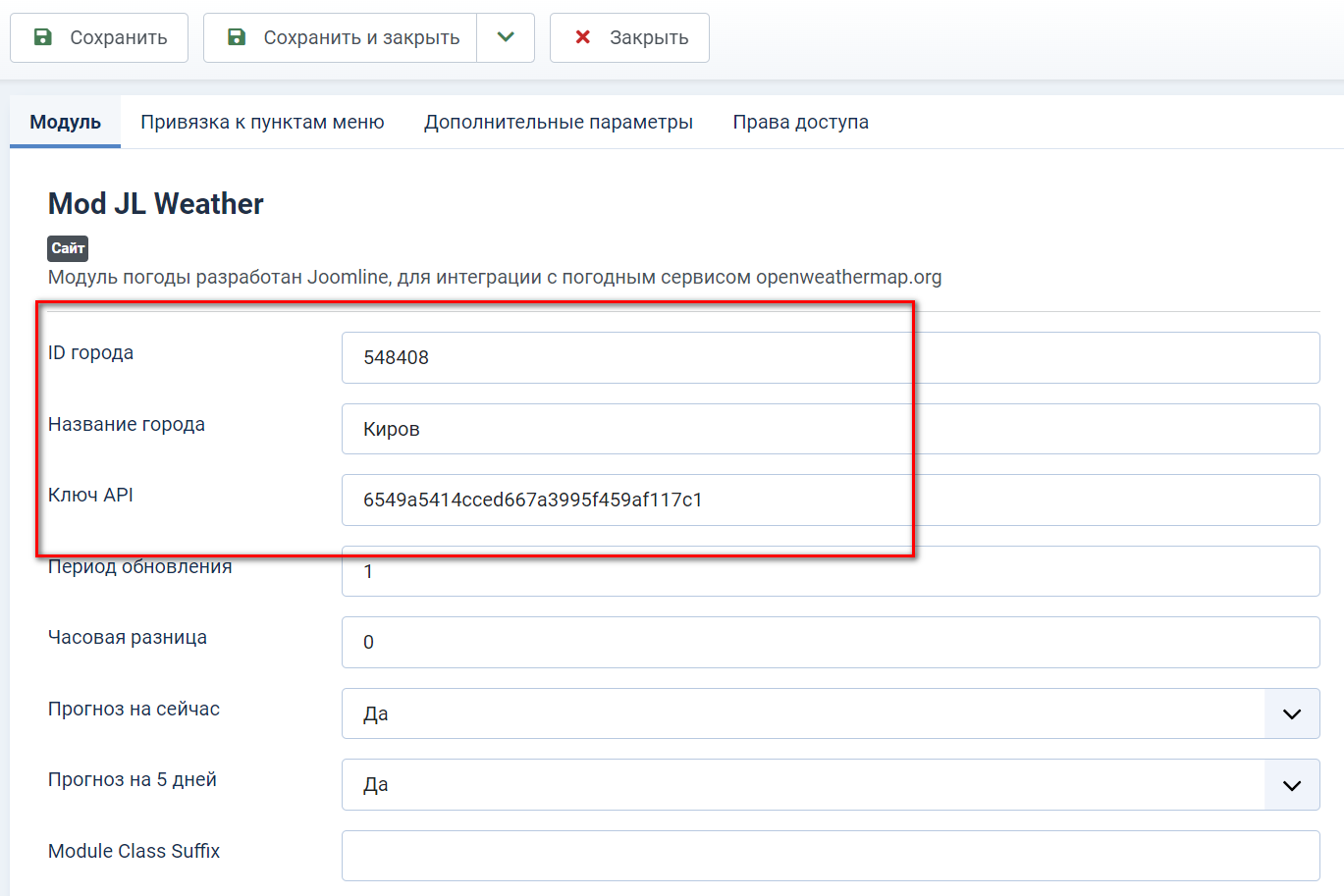The image size is (1344, 896).
Task: Click the 'Module Class Suffix' input field
Action: [x=830, y=856]
